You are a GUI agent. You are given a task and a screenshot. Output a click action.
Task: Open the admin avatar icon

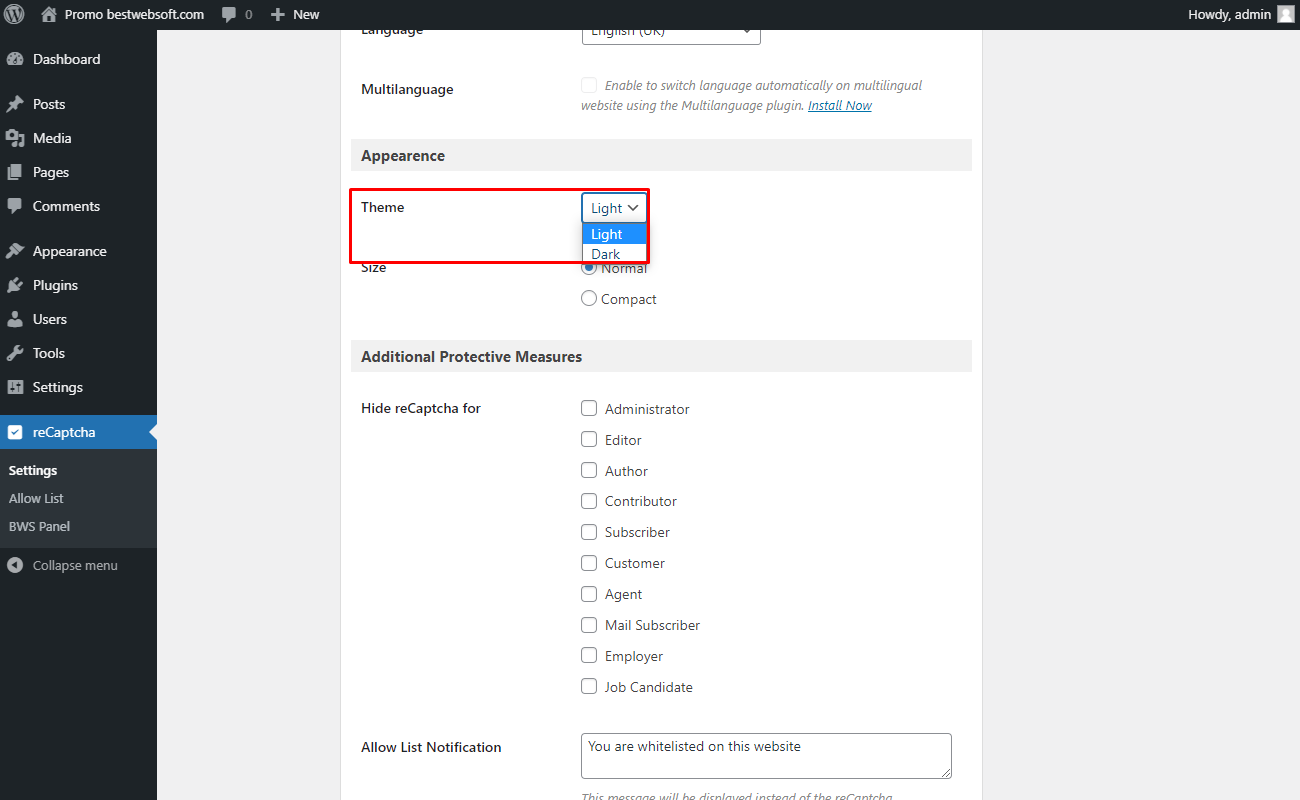click(1285, 14)
